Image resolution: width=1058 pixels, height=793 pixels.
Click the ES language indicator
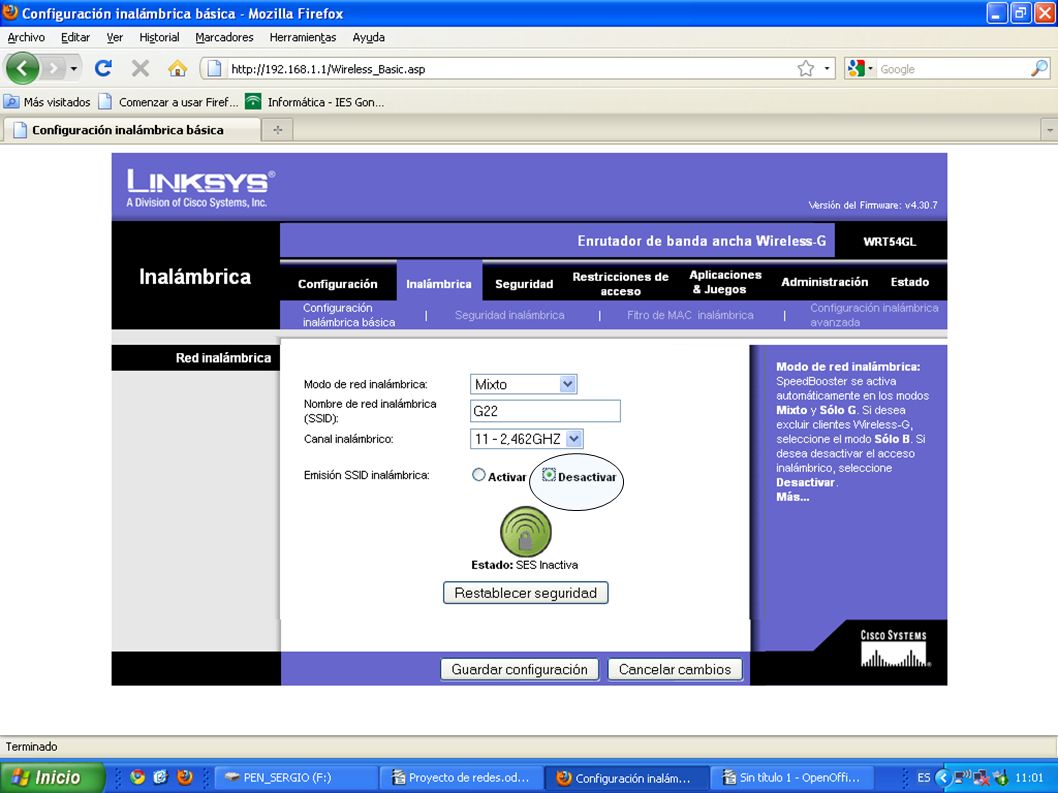coord(923,777)
